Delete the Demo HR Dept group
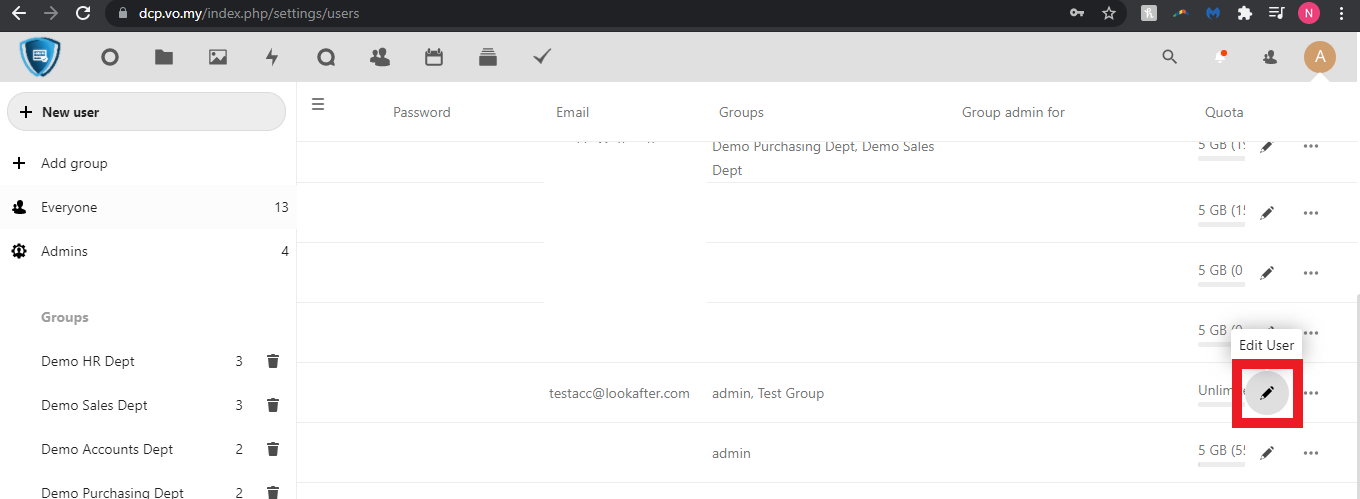 [x=273, y=361]
